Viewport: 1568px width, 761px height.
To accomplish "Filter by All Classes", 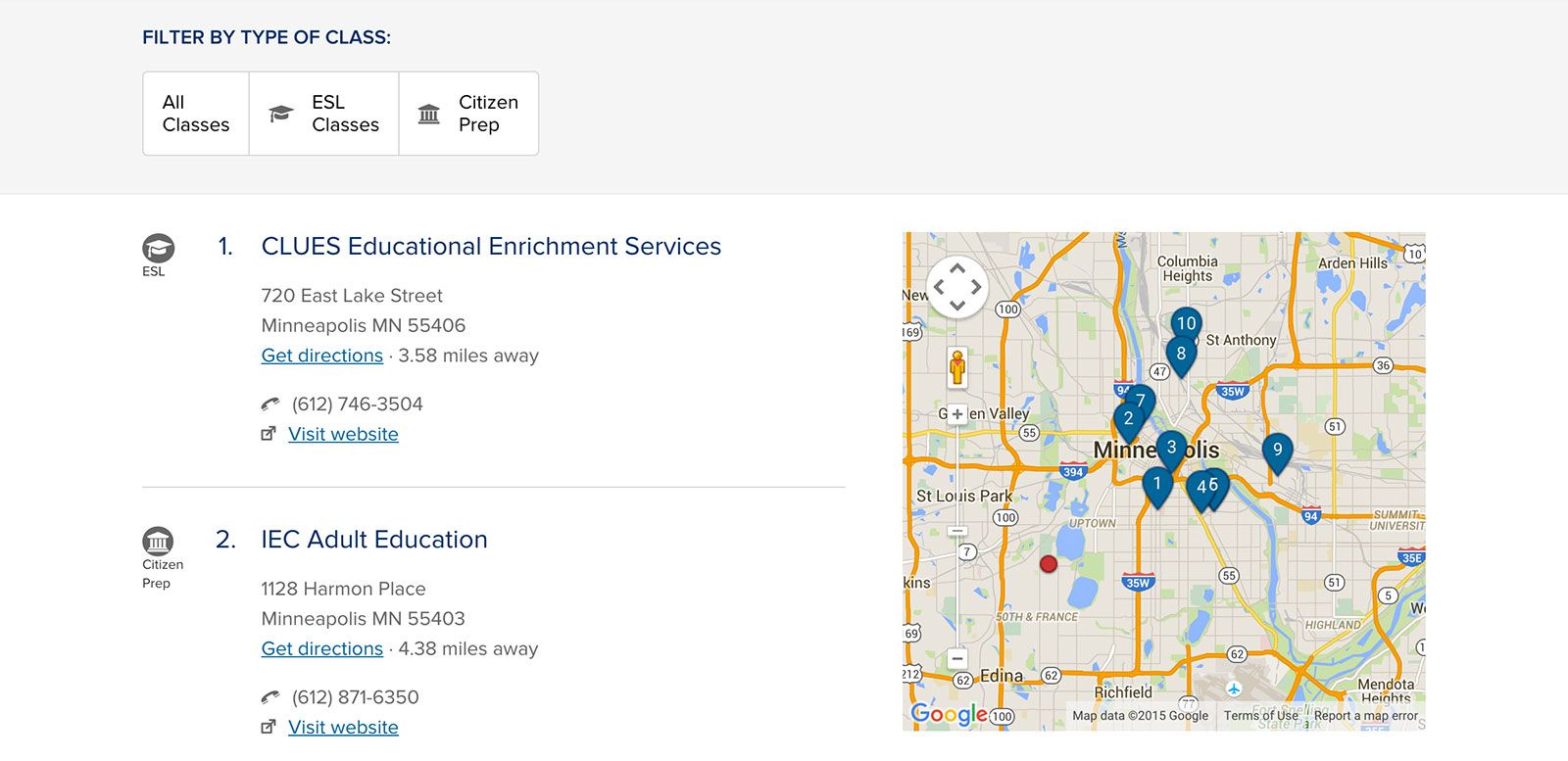I will click(x=196, y=114).
